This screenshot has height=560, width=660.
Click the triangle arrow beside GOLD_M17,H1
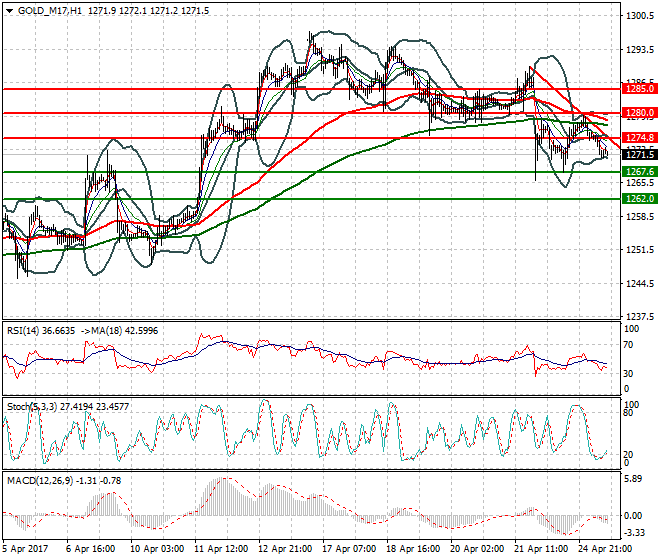point(9,11)
